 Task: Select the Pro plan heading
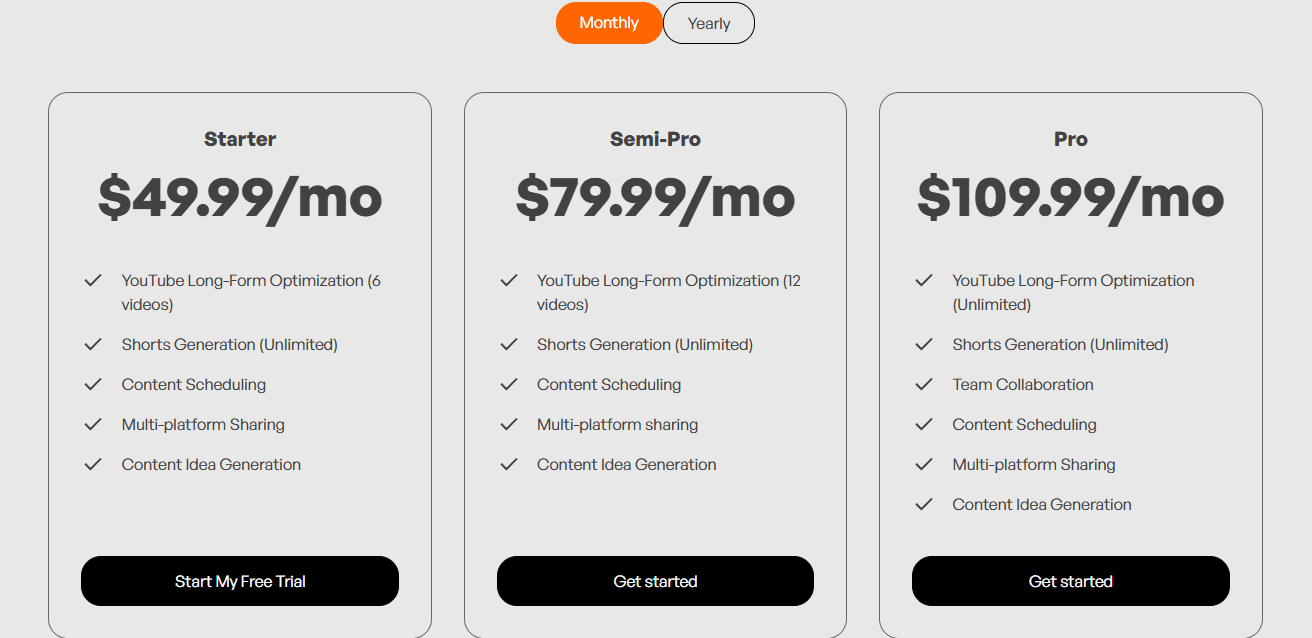(1070, 139)
